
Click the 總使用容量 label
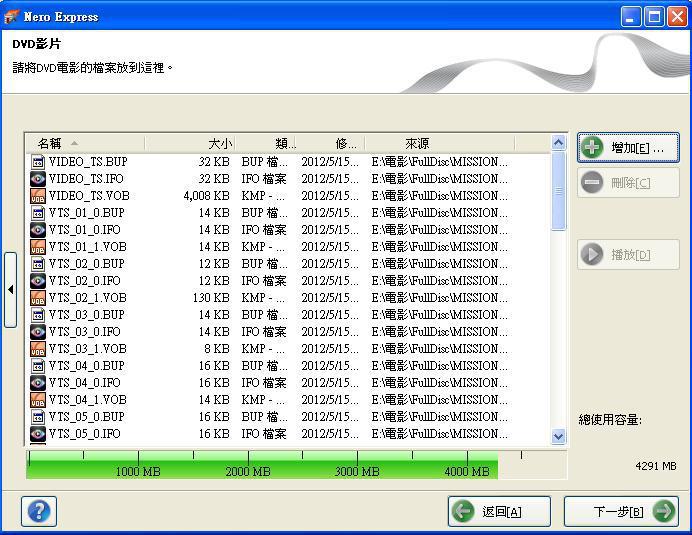(x=610, y=419)
